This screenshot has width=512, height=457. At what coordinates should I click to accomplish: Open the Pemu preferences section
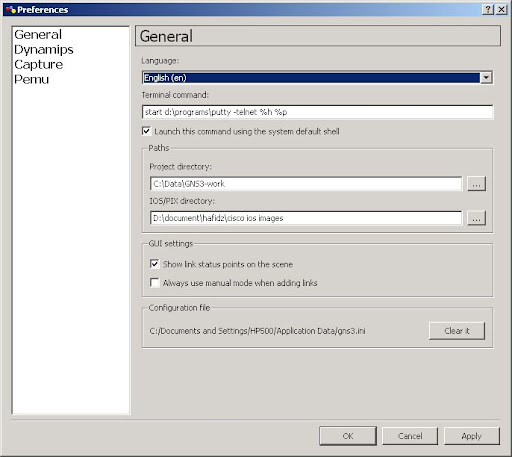tap(31, 79)
